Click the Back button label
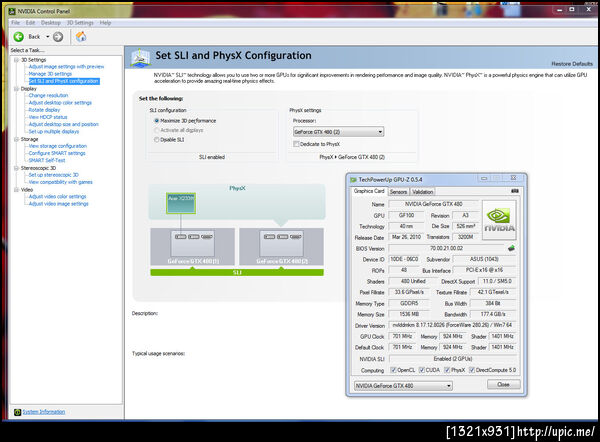The image size is (600, 442). click(34, 37)
